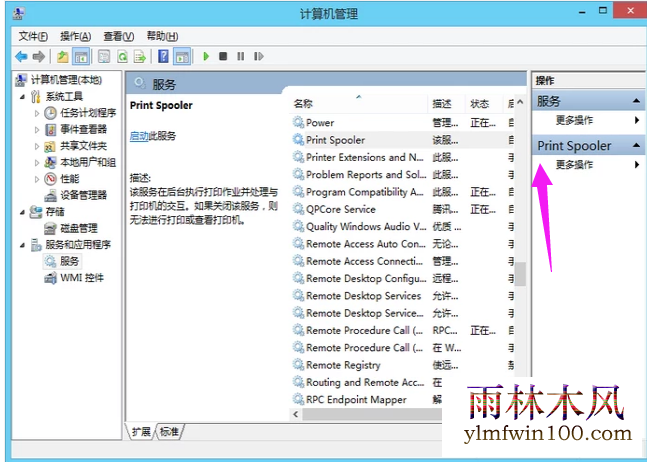
Task: Open Help with the question mark icon
Action: tap(163, 57)
